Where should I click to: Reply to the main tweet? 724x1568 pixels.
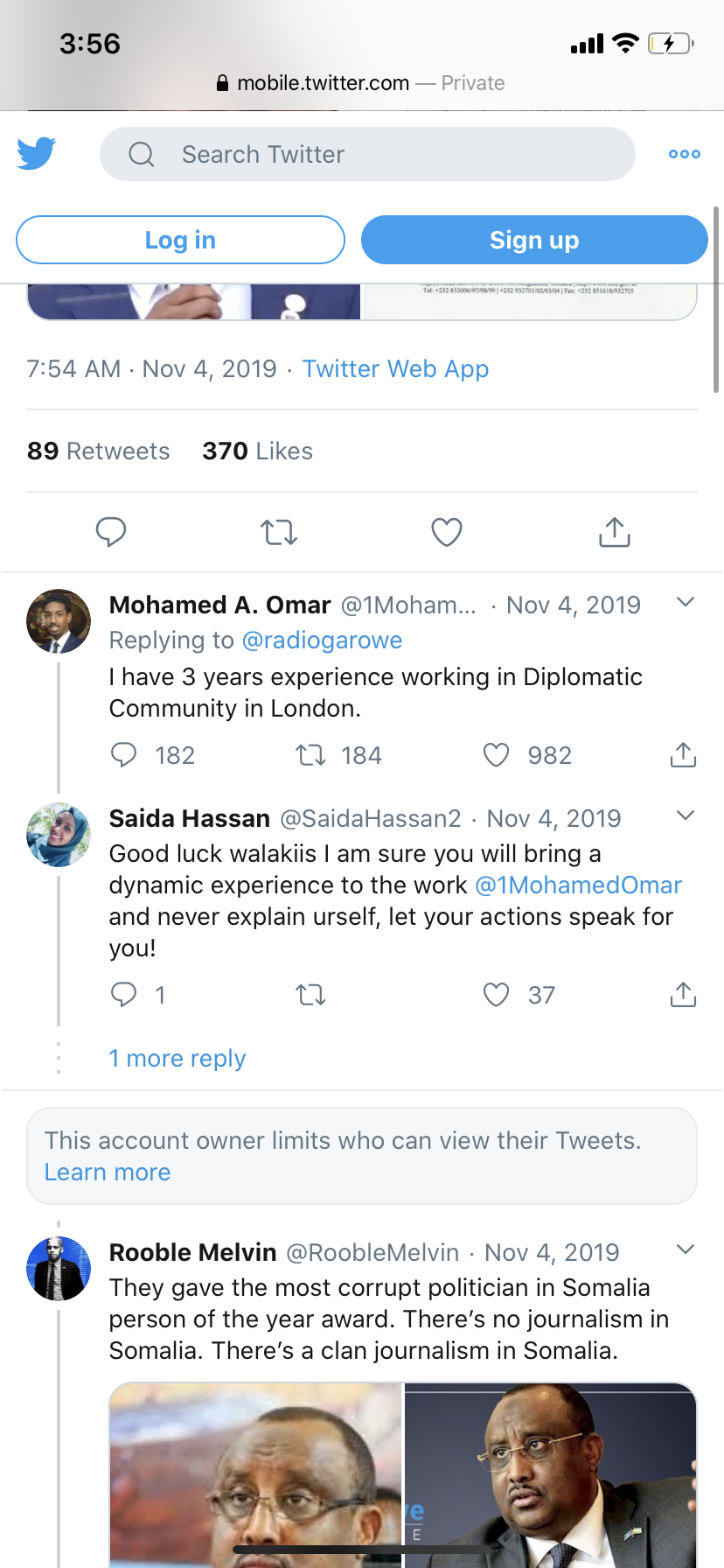111,532
